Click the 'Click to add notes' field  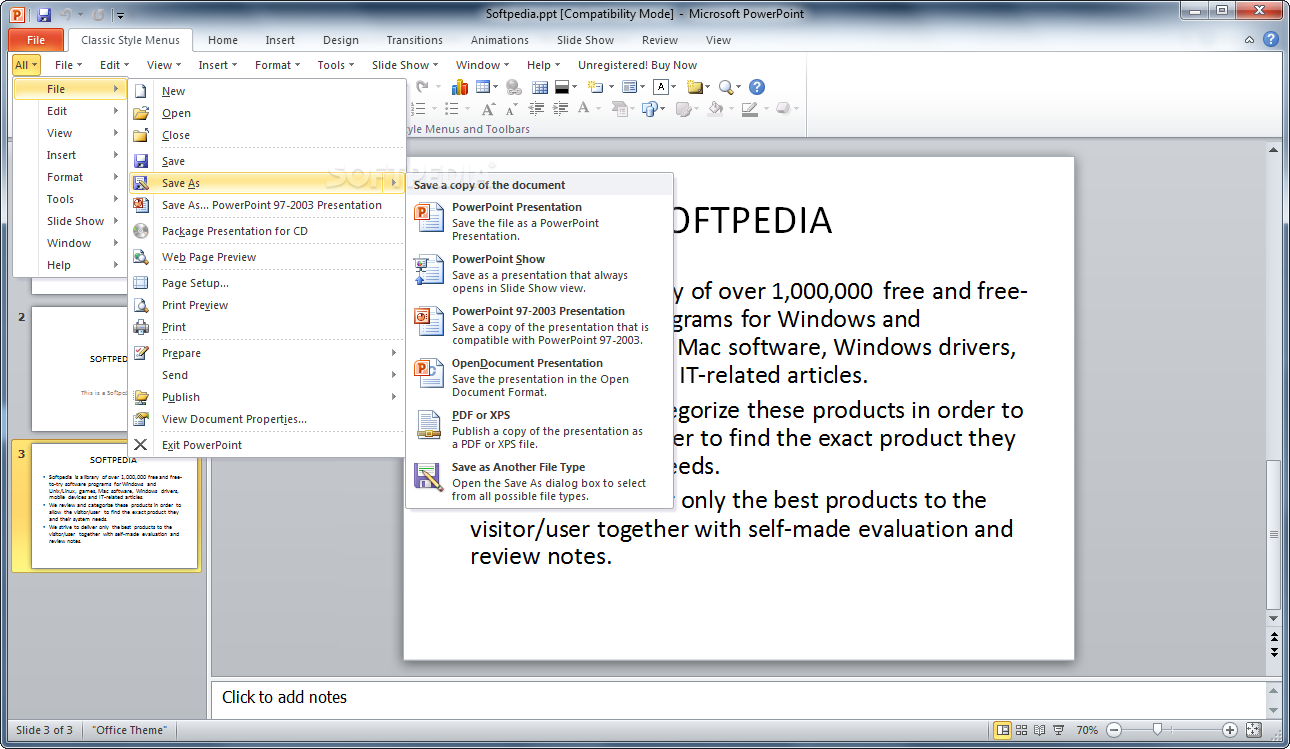pos(739,698)
